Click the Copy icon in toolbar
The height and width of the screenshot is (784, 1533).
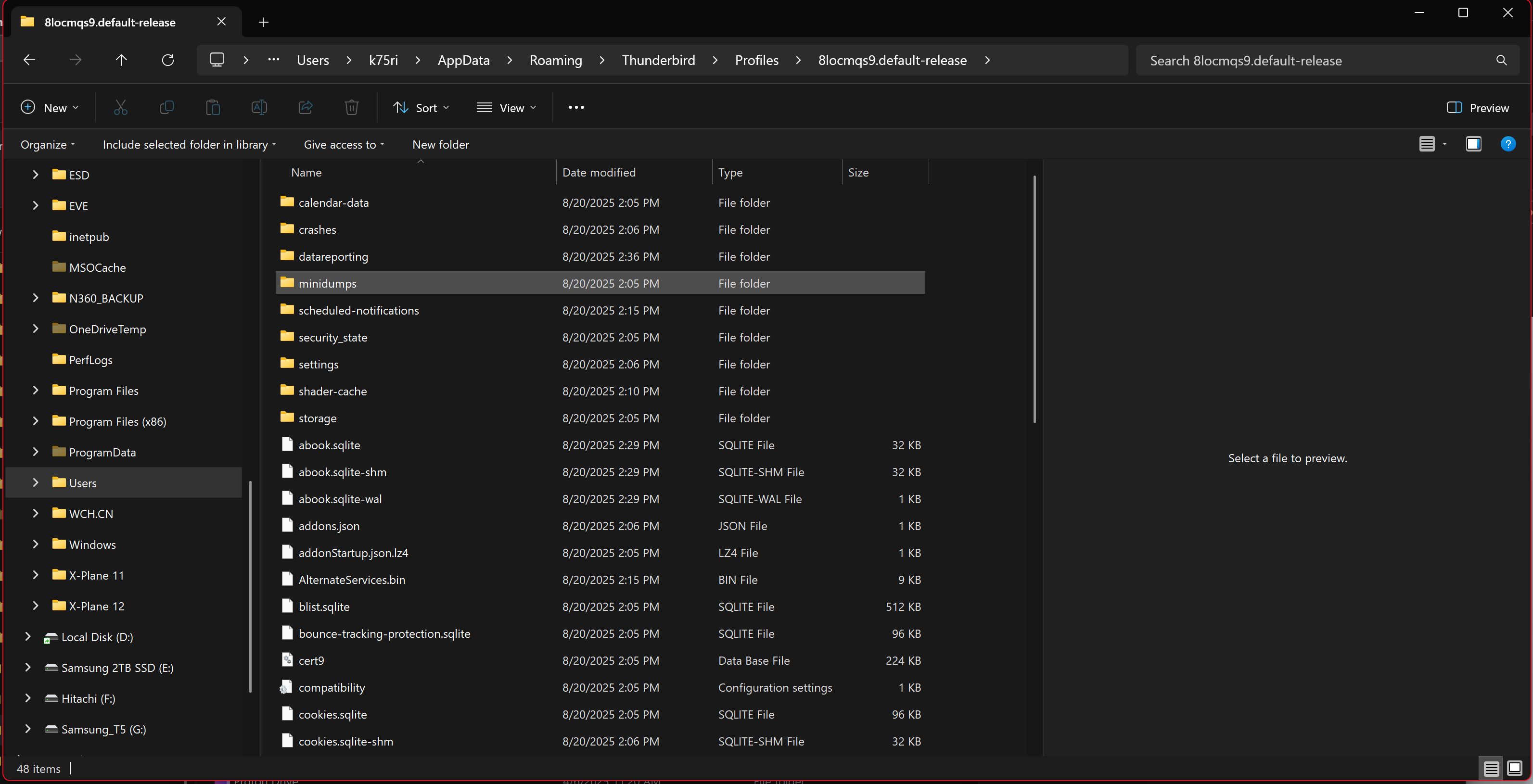166,108
